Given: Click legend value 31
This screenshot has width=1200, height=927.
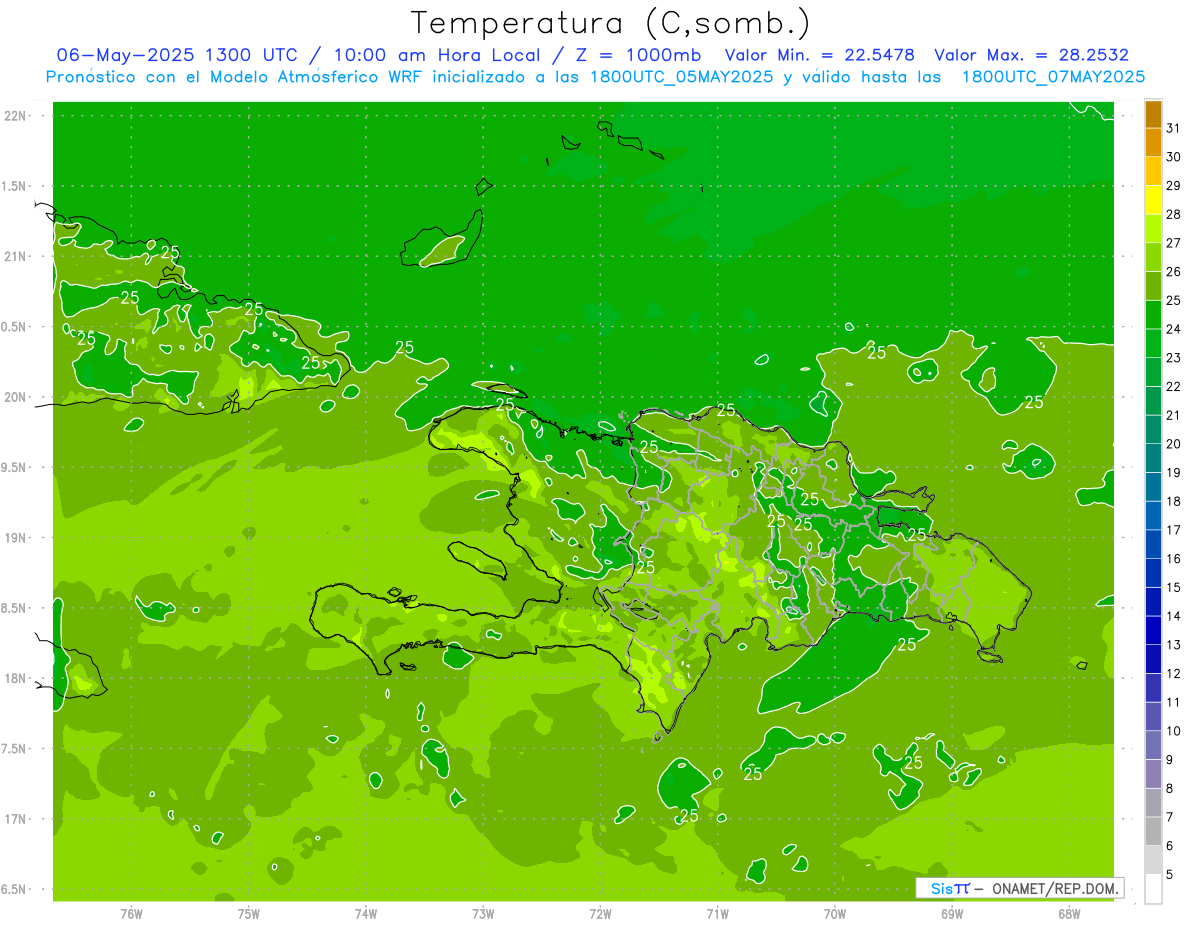Looking at the screenshot, I should pyautogui.click(x=1174, y=128).
